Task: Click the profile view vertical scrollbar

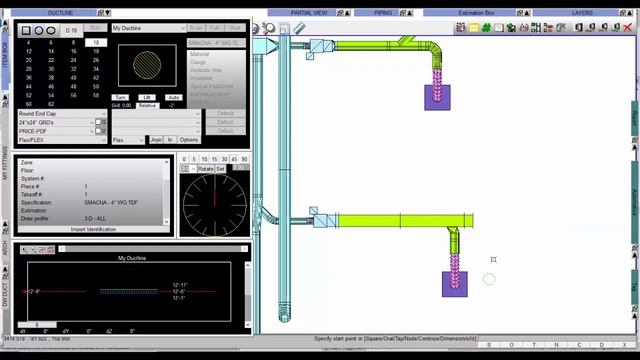Action: 248,294
